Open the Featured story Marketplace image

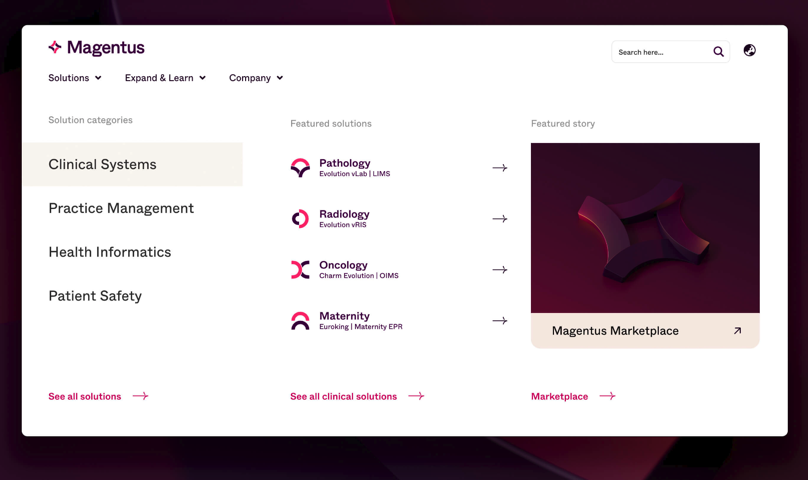(645, 228)
